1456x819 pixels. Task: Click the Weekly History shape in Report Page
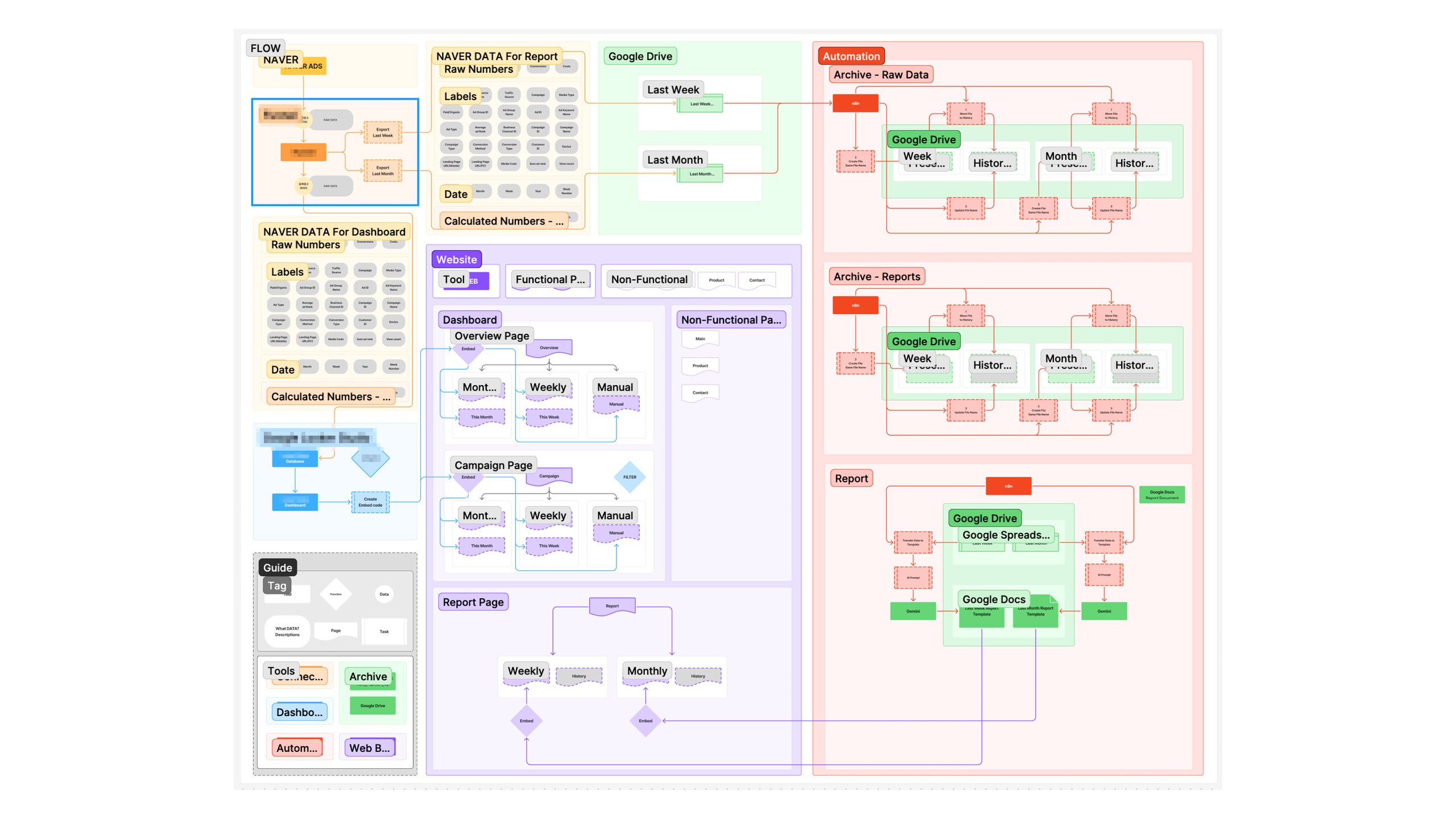pos(578,676)
